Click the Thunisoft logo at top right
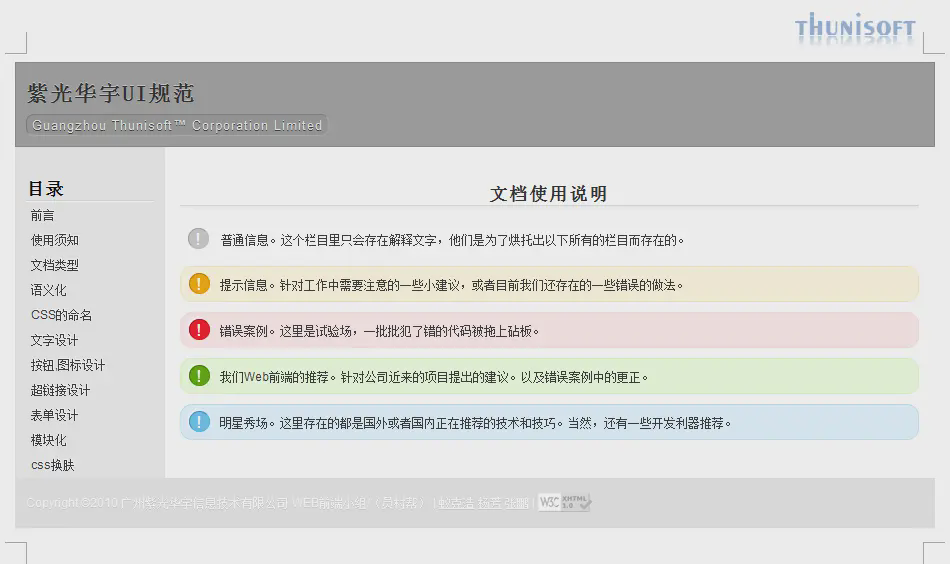 pos(855,27)
